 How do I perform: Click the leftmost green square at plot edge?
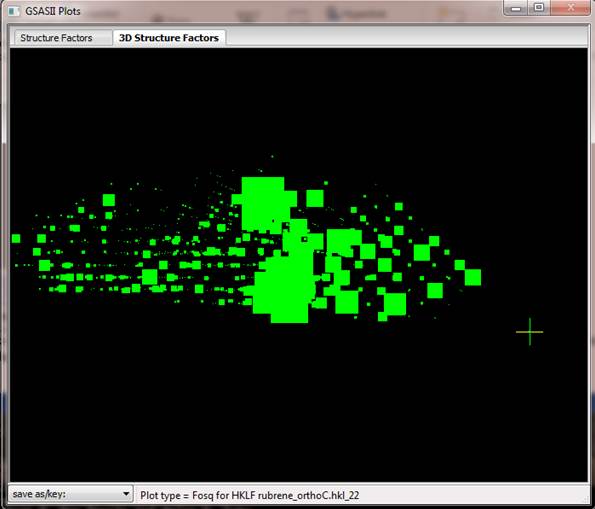[x=16, y=238]
